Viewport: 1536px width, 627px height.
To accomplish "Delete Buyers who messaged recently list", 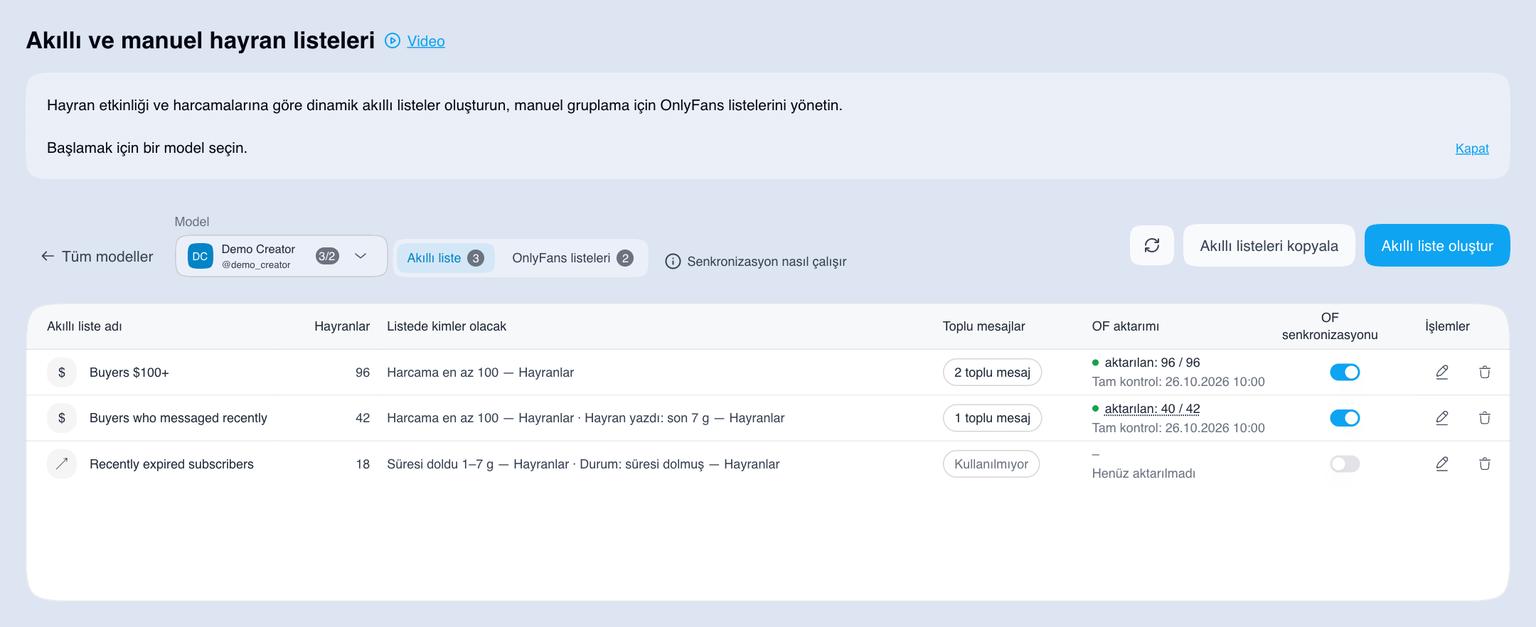I will 1485,418.
